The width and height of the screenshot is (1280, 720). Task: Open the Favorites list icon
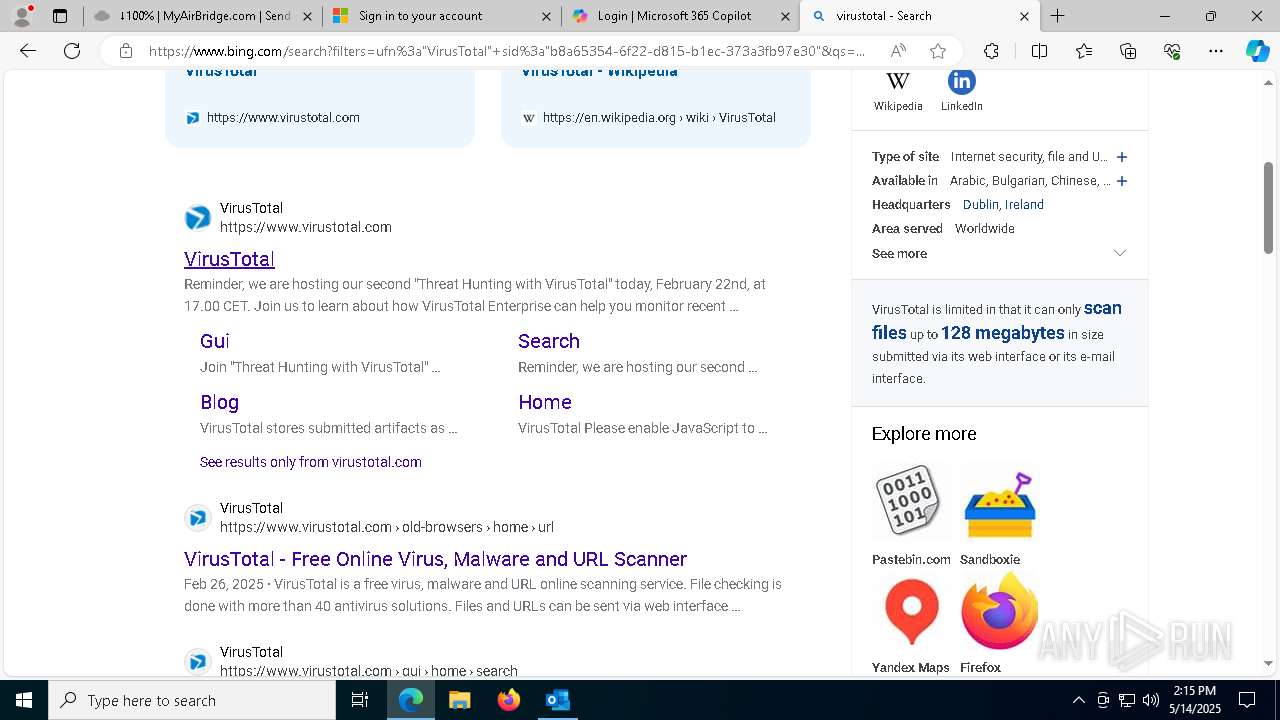pos(1084,51)
